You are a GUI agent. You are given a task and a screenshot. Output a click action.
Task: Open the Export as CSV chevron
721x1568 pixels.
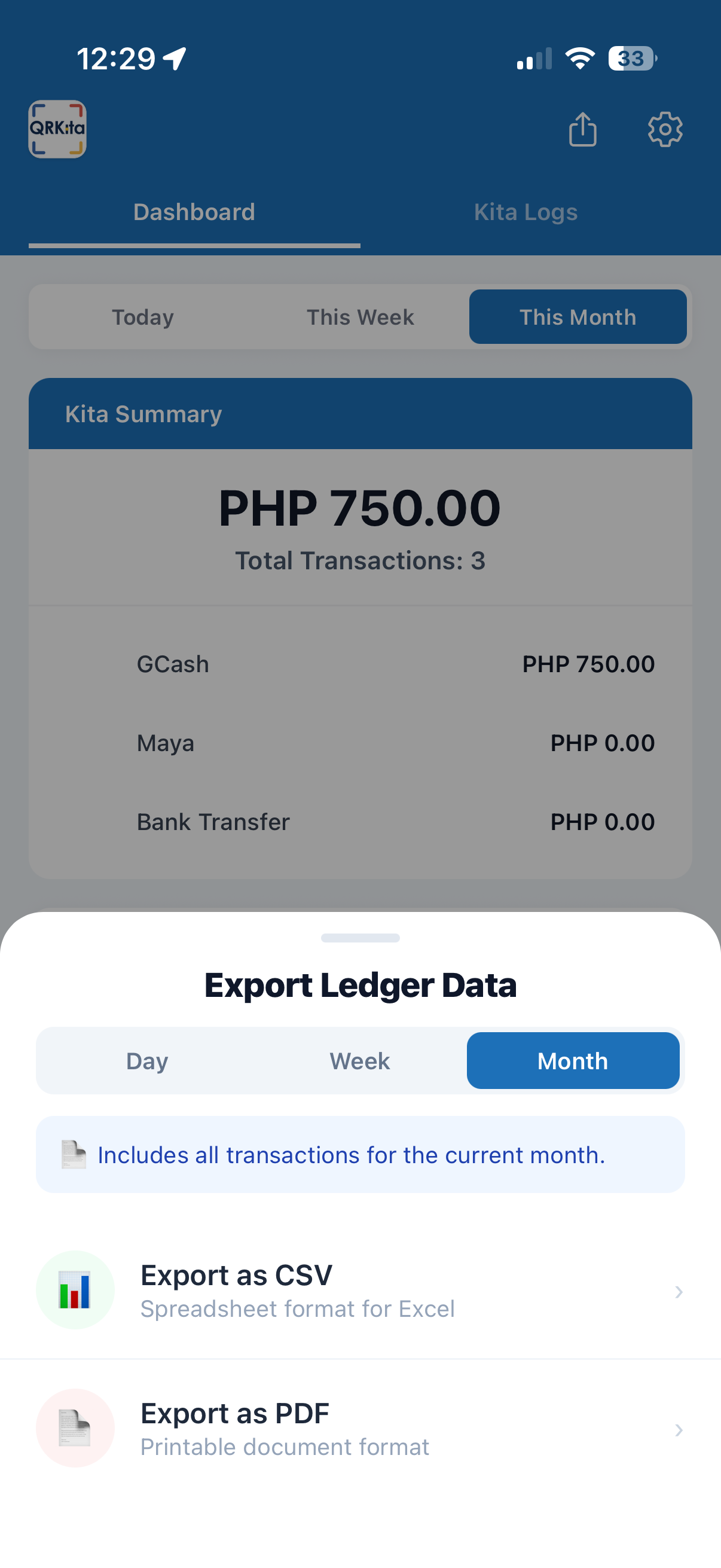(x=679, y=1292)
